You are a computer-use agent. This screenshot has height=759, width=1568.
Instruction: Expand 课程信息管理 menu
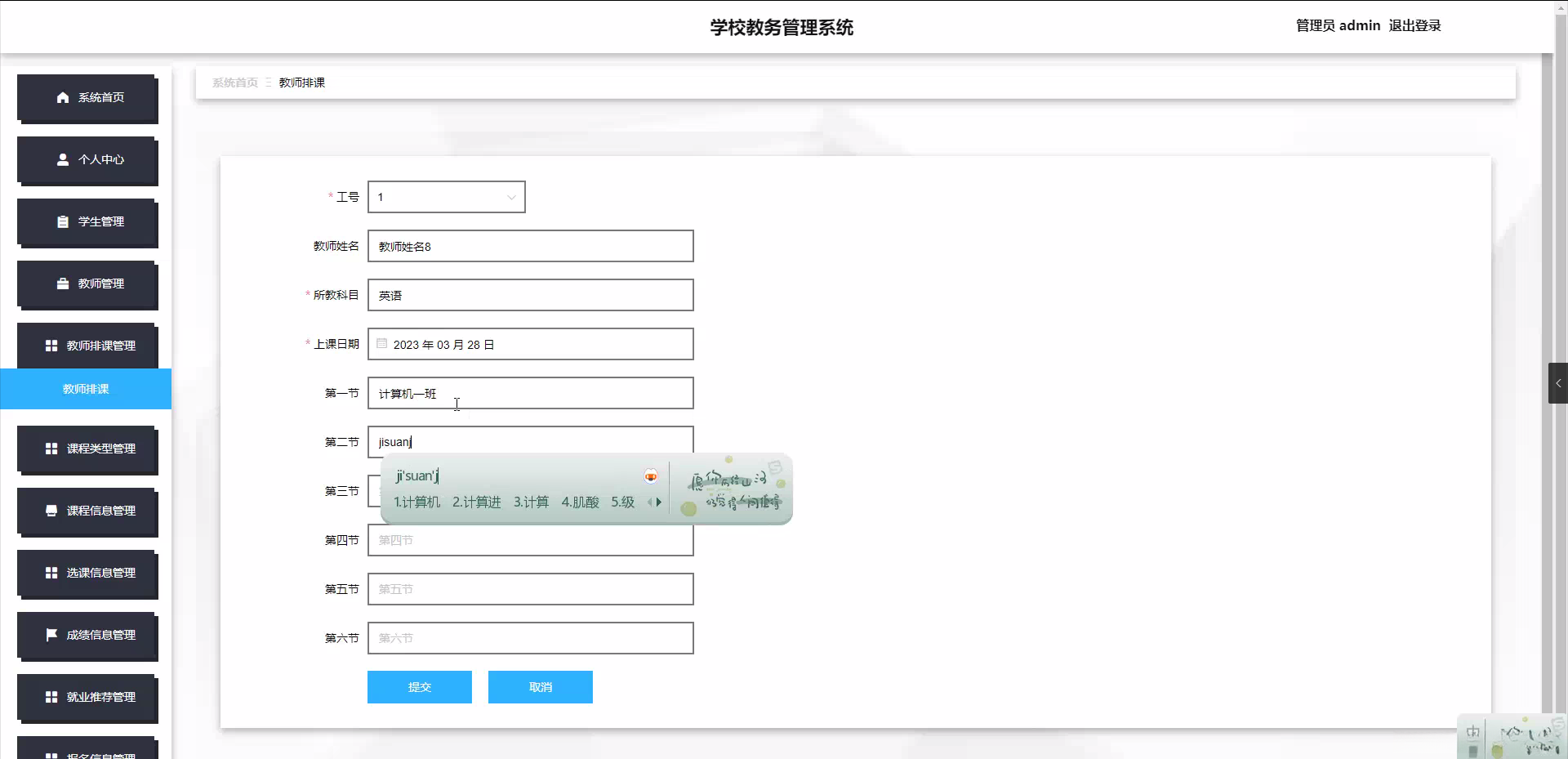click(87, 511)
